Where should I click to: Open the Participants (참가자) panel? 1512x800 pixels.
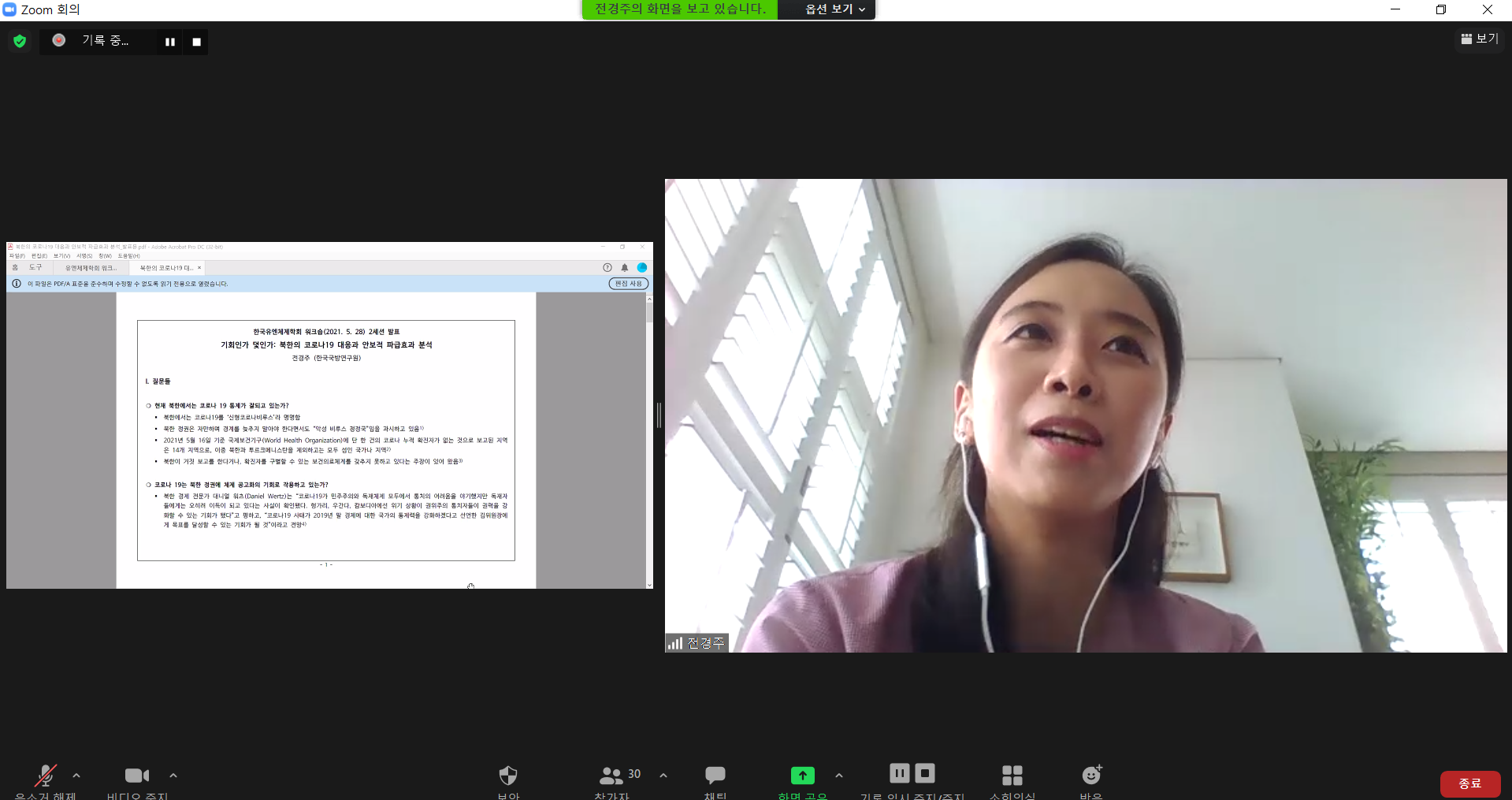tap(611, 776)
